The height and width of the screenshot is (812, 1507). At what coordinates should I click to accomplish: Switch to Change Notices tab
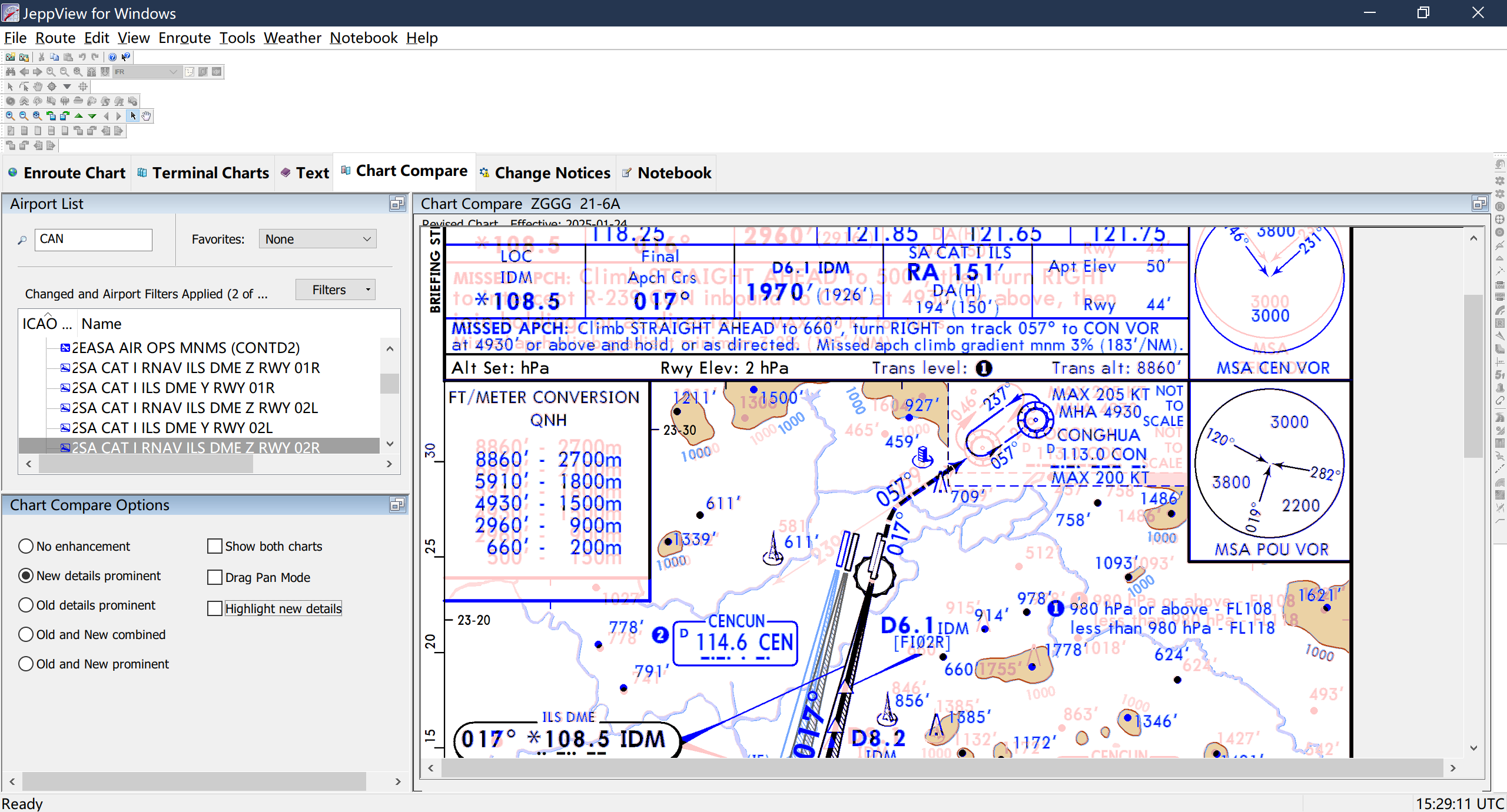coord(546,173)
